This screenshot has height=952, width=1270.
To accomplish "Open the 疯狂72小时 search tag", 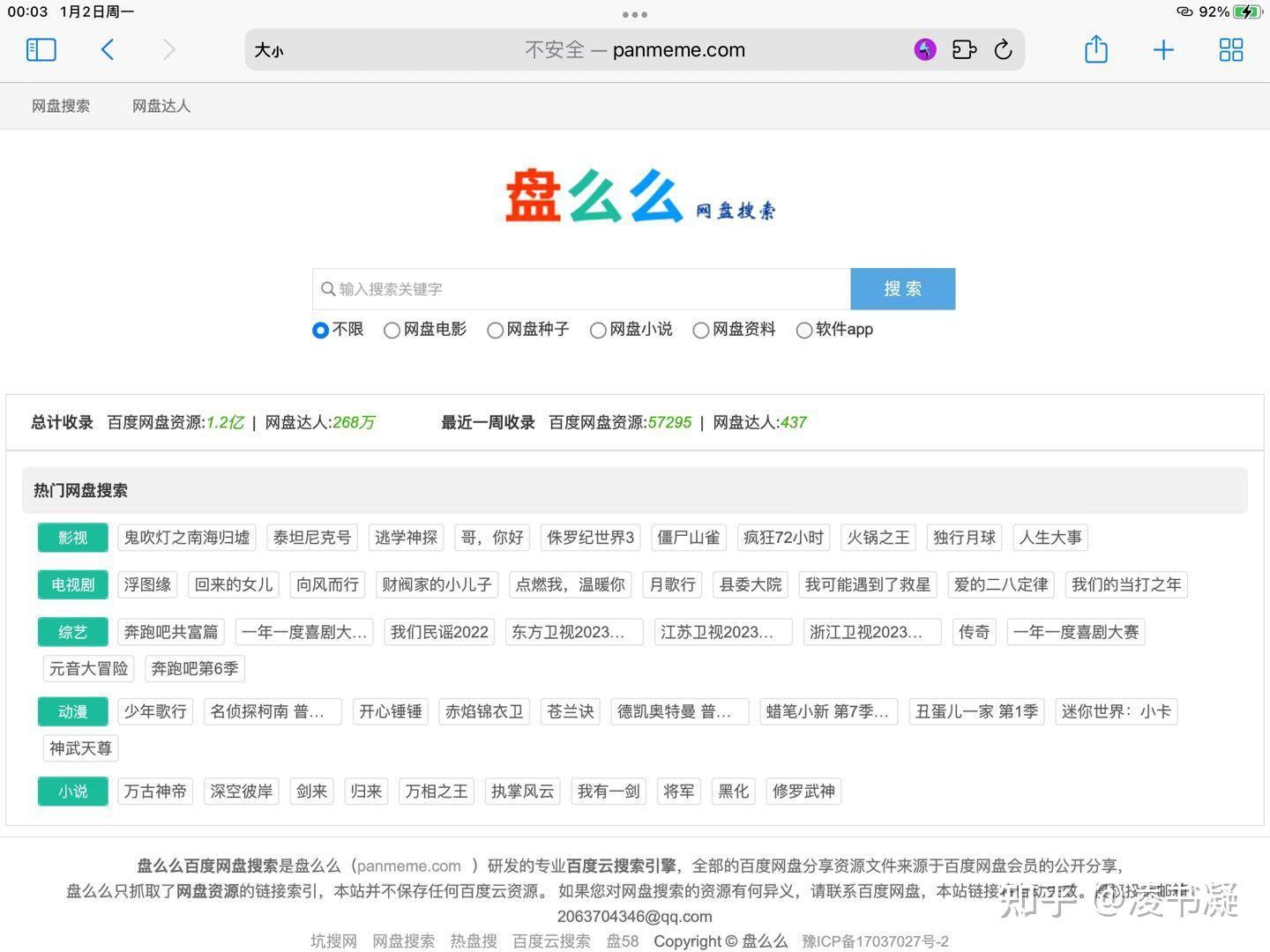I will point(783,538).
